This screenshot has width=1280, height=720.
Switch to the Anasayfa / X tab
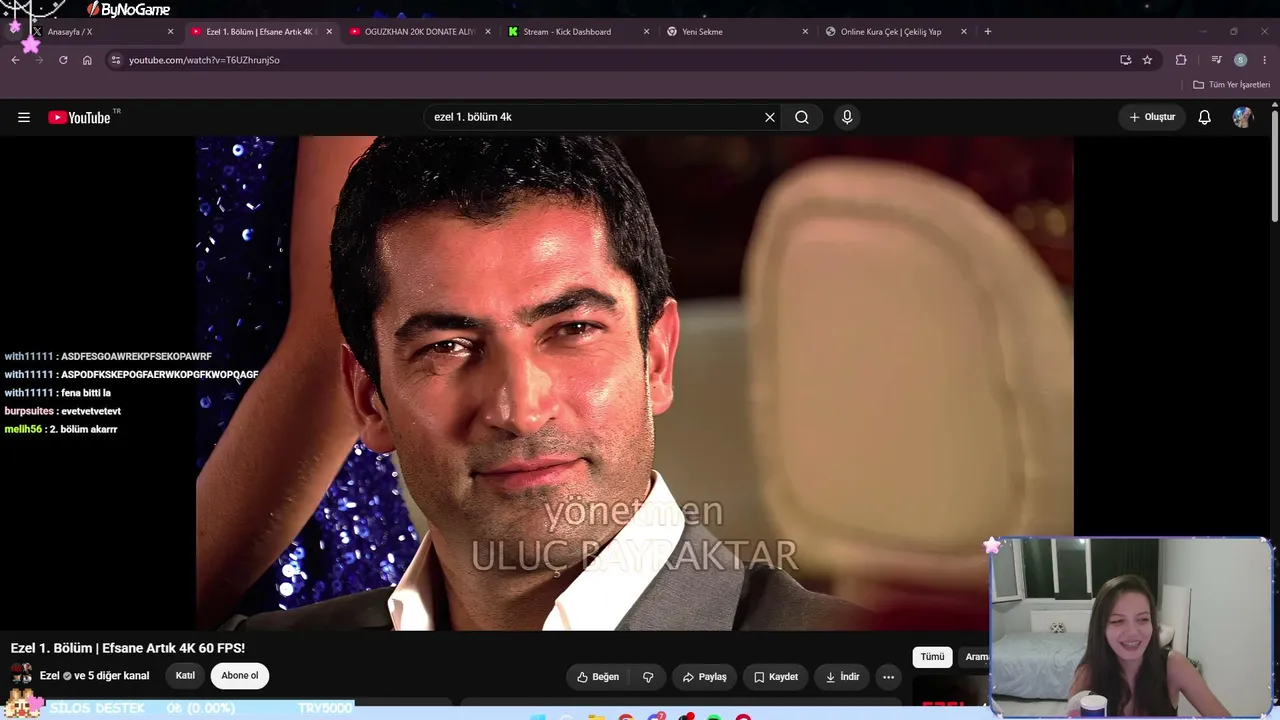100,32
